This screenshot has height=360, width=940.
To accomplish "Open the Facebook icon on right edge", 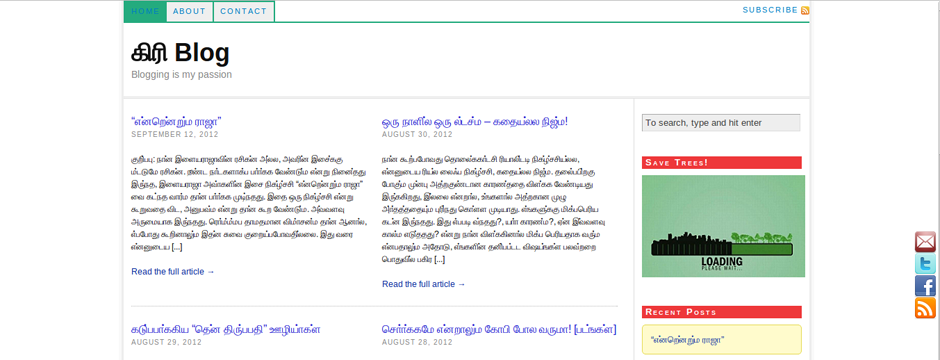I will [925, 286].
